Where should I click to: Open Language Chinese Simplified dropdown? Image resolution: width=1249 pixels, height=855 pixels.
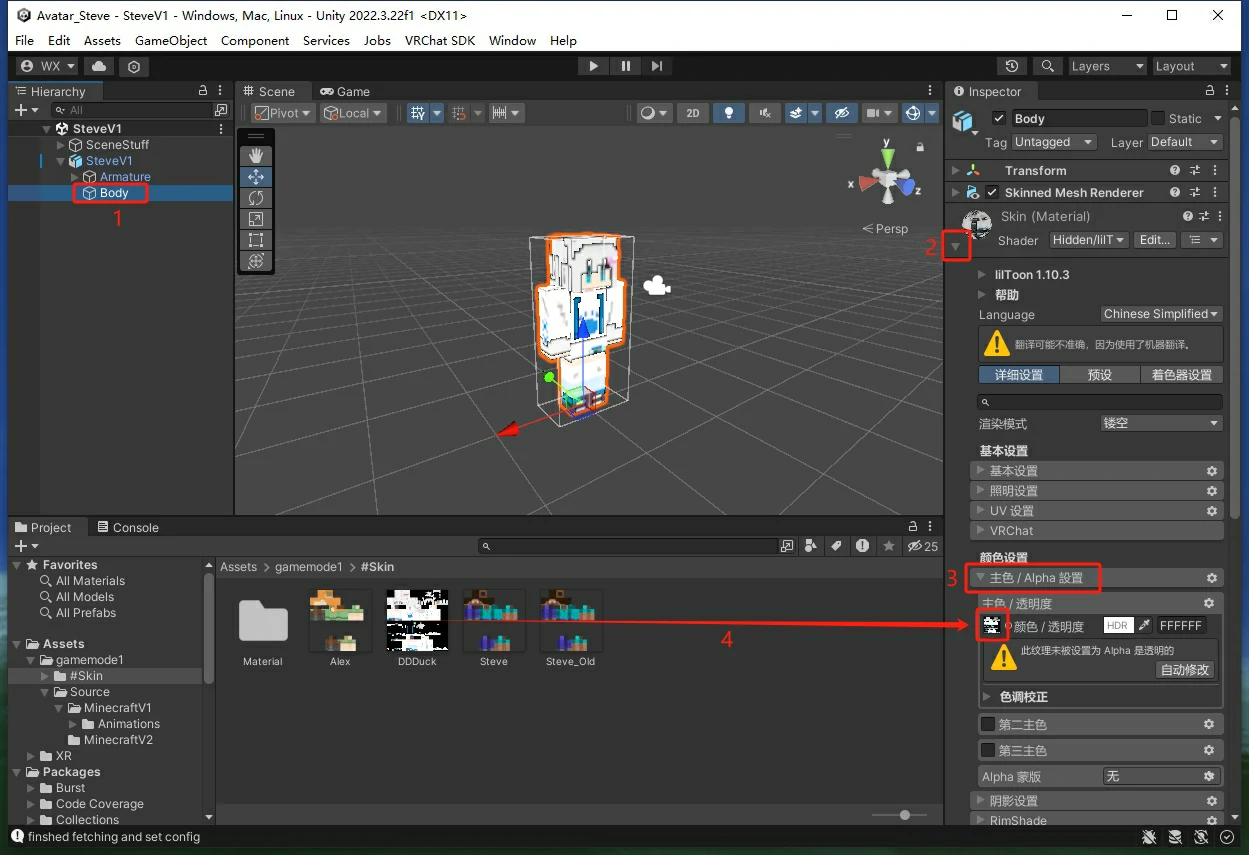click(x=1161, y=314)
